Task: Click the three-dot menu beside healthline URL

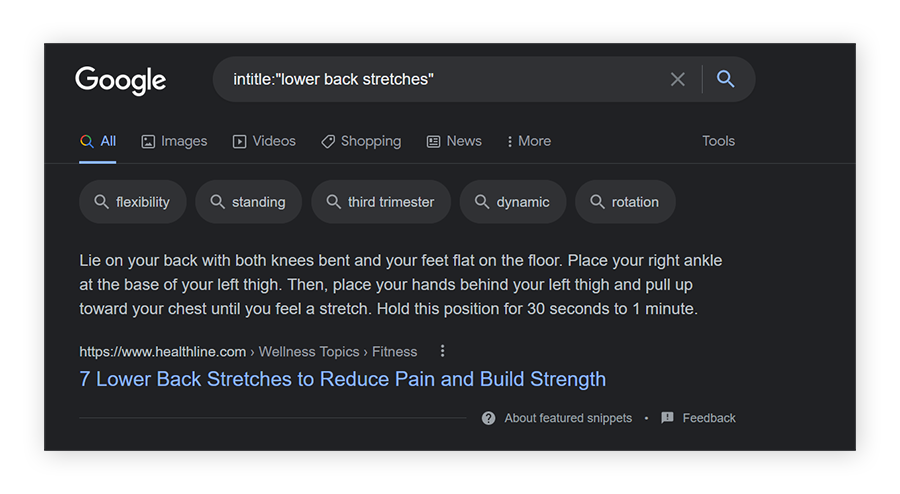Action: click(x=443, y=351)
